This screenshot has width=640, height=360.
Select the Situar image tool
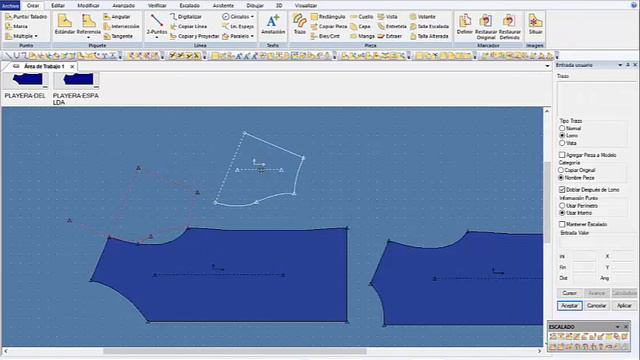pos(535,24)
